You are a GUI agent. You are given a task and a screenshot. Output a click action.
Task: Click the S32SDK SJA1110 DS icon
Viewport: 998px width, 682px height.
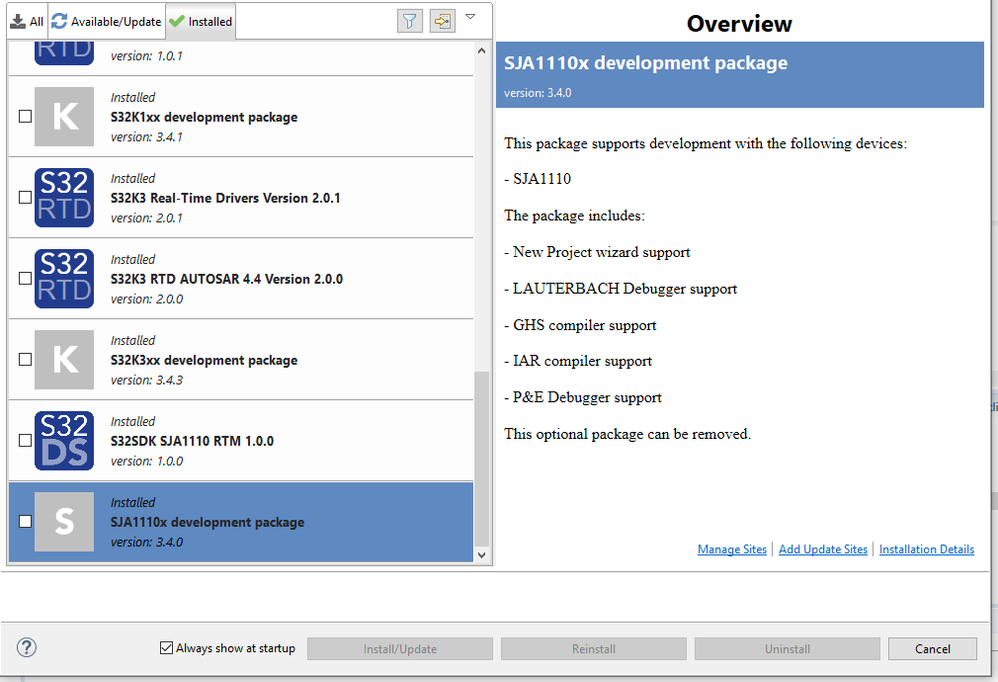pyautogui.click(x=64, y=441)
